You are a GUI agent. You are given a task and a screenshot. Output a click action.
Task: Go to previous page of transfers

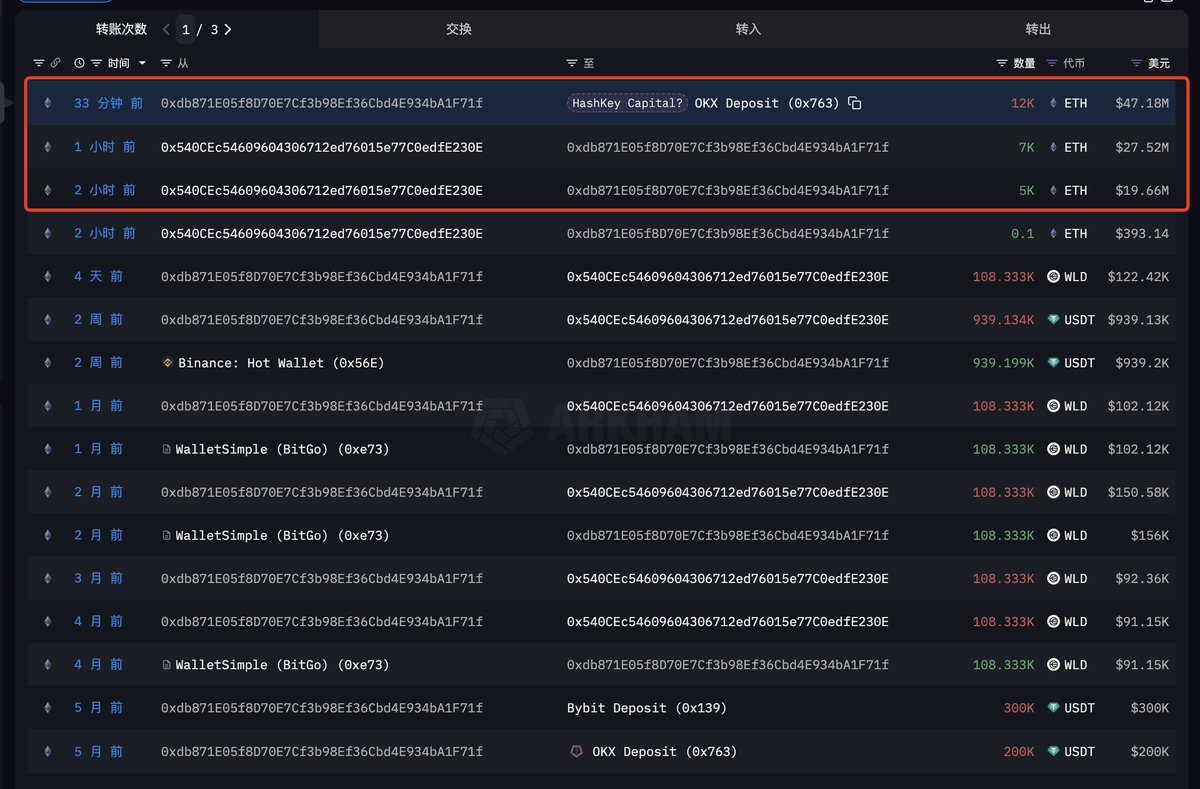(166, 30)
